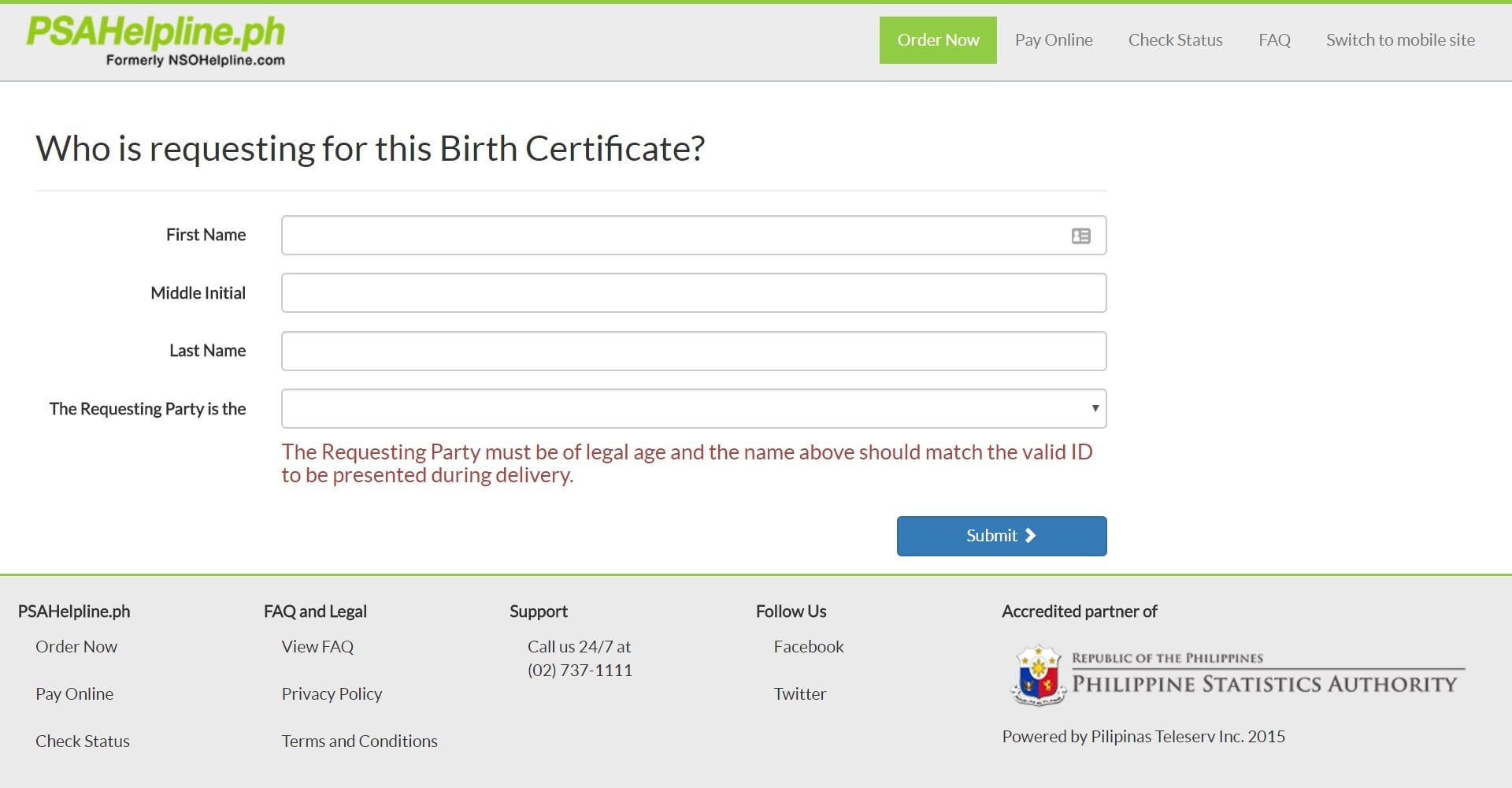This screenshot has height=788, width=1512.
Task: Go to Check Status in top navigation
Action: [1175, 40]
